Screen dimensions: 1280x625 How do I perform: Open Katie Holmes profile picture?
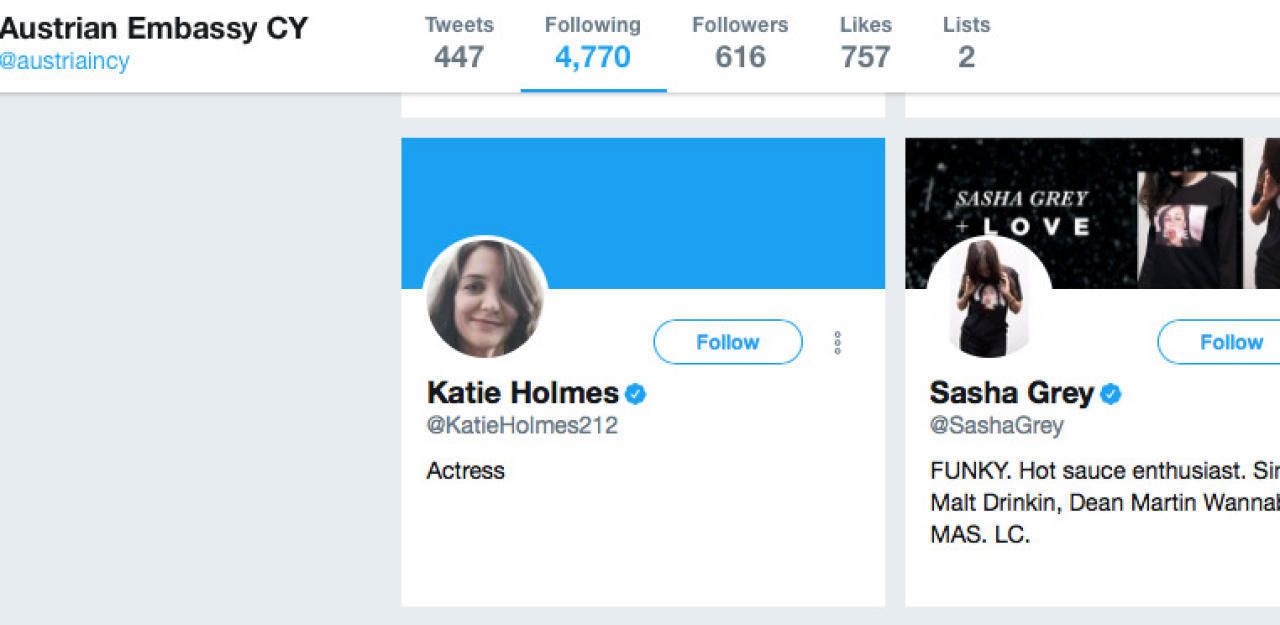coord(486,298)
